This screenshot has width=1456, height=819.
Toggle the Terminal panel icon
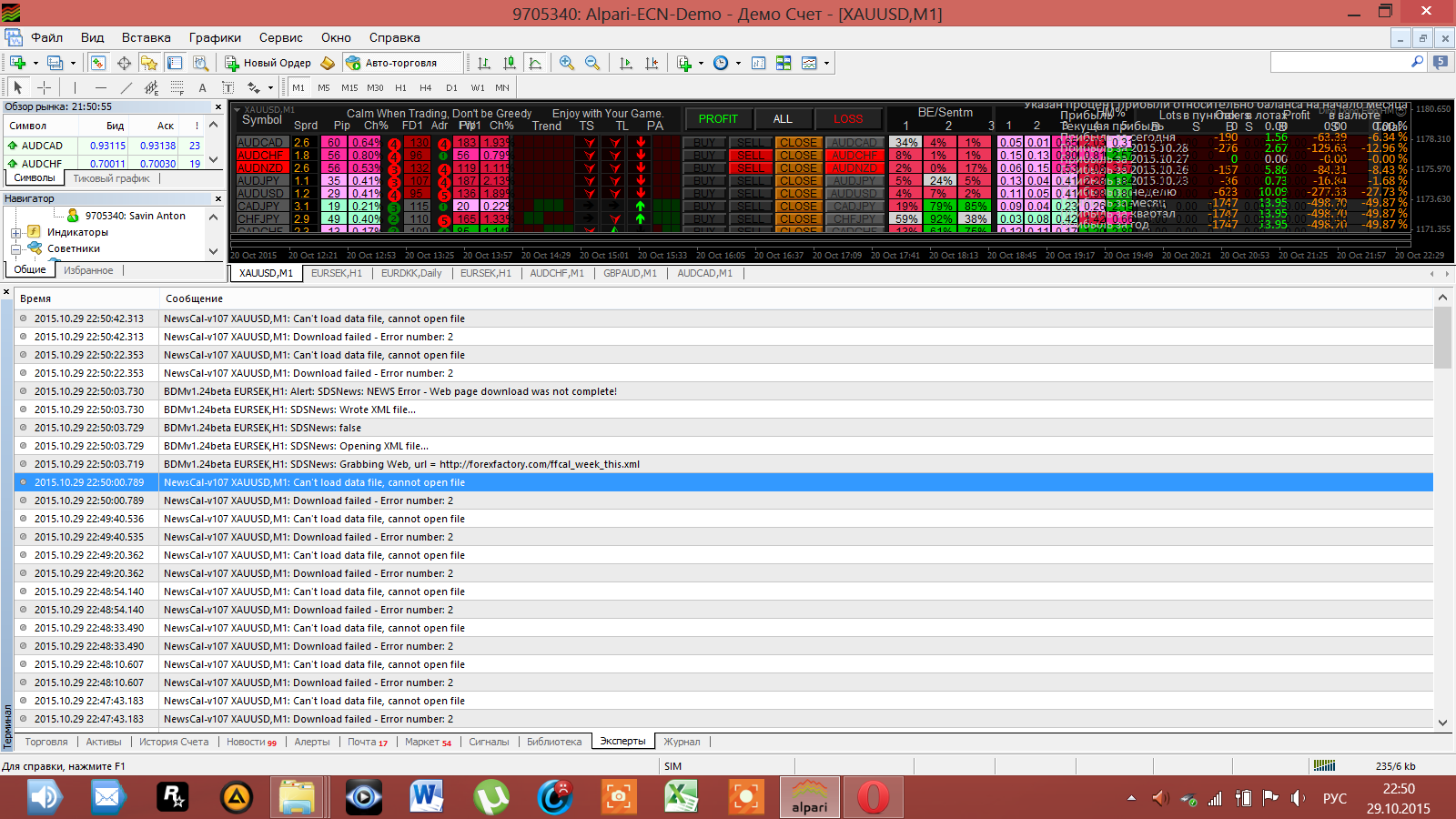175,63
